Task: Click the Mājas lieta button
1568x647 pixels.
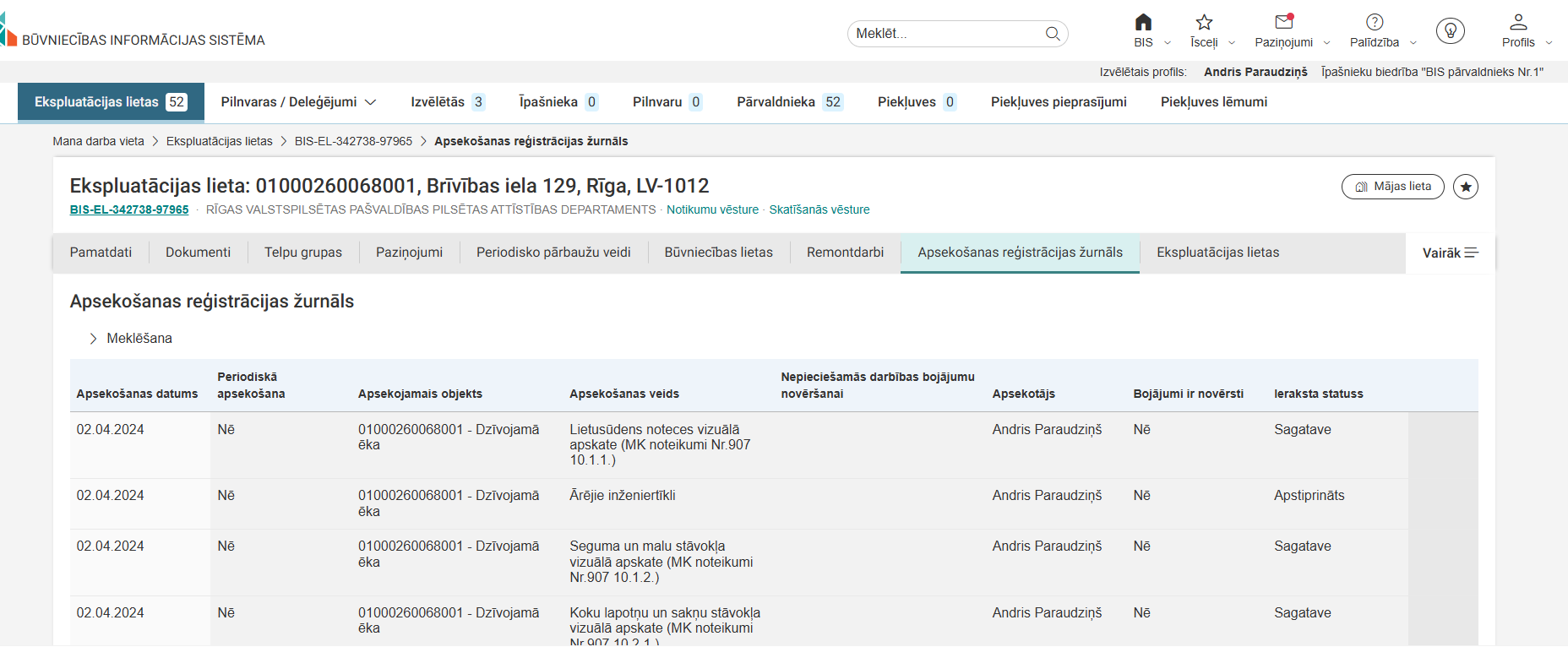Action: point(1392,187)
